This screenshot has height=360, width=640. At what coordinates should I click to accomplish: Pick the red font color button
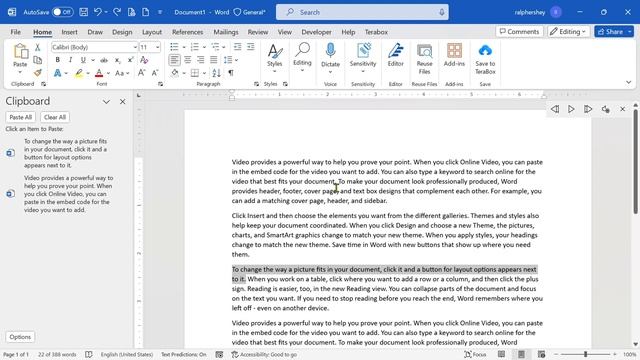click(99, 73)
